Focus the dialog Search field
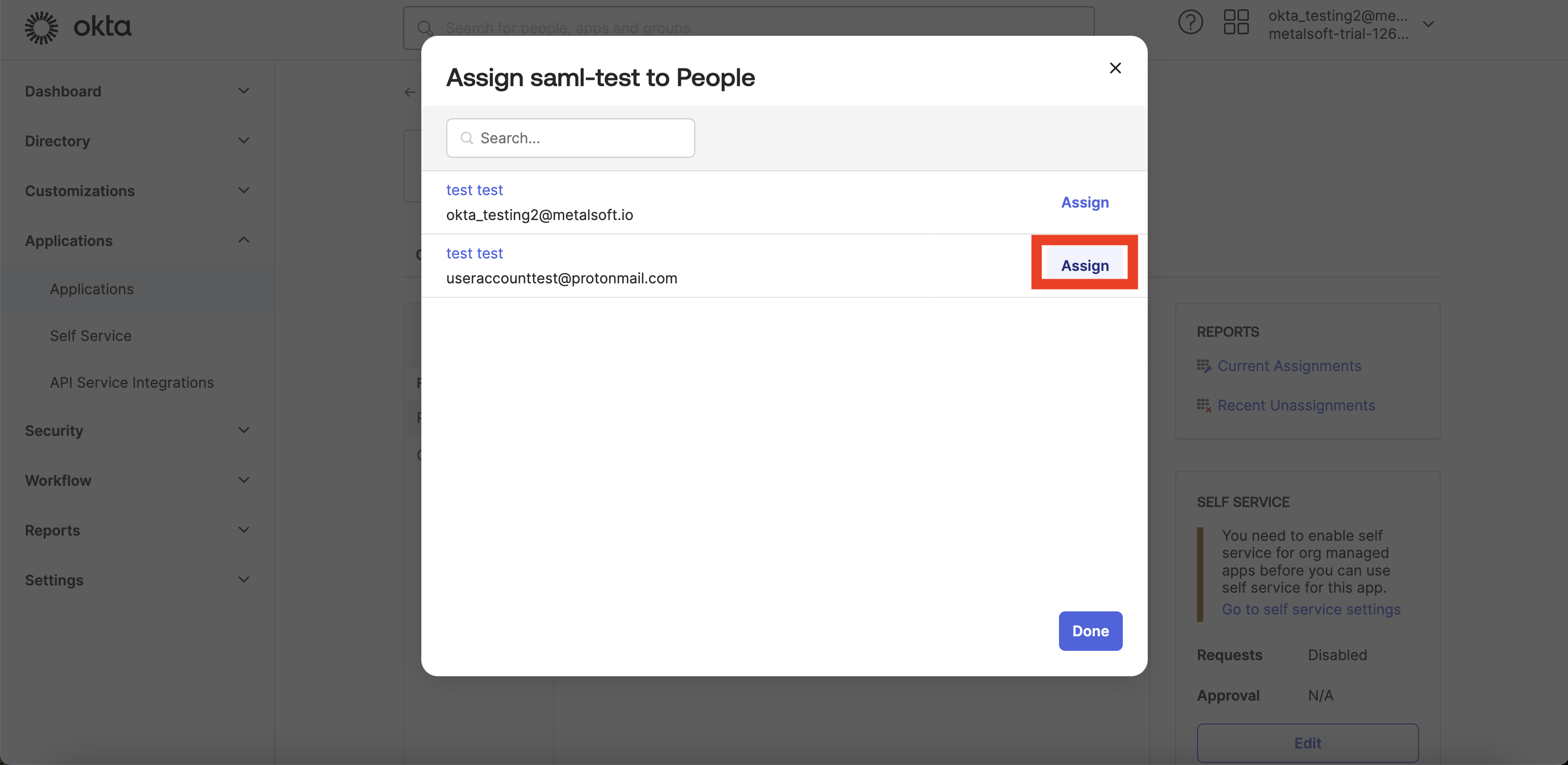The image size is (1568, 765). [570, 138]
